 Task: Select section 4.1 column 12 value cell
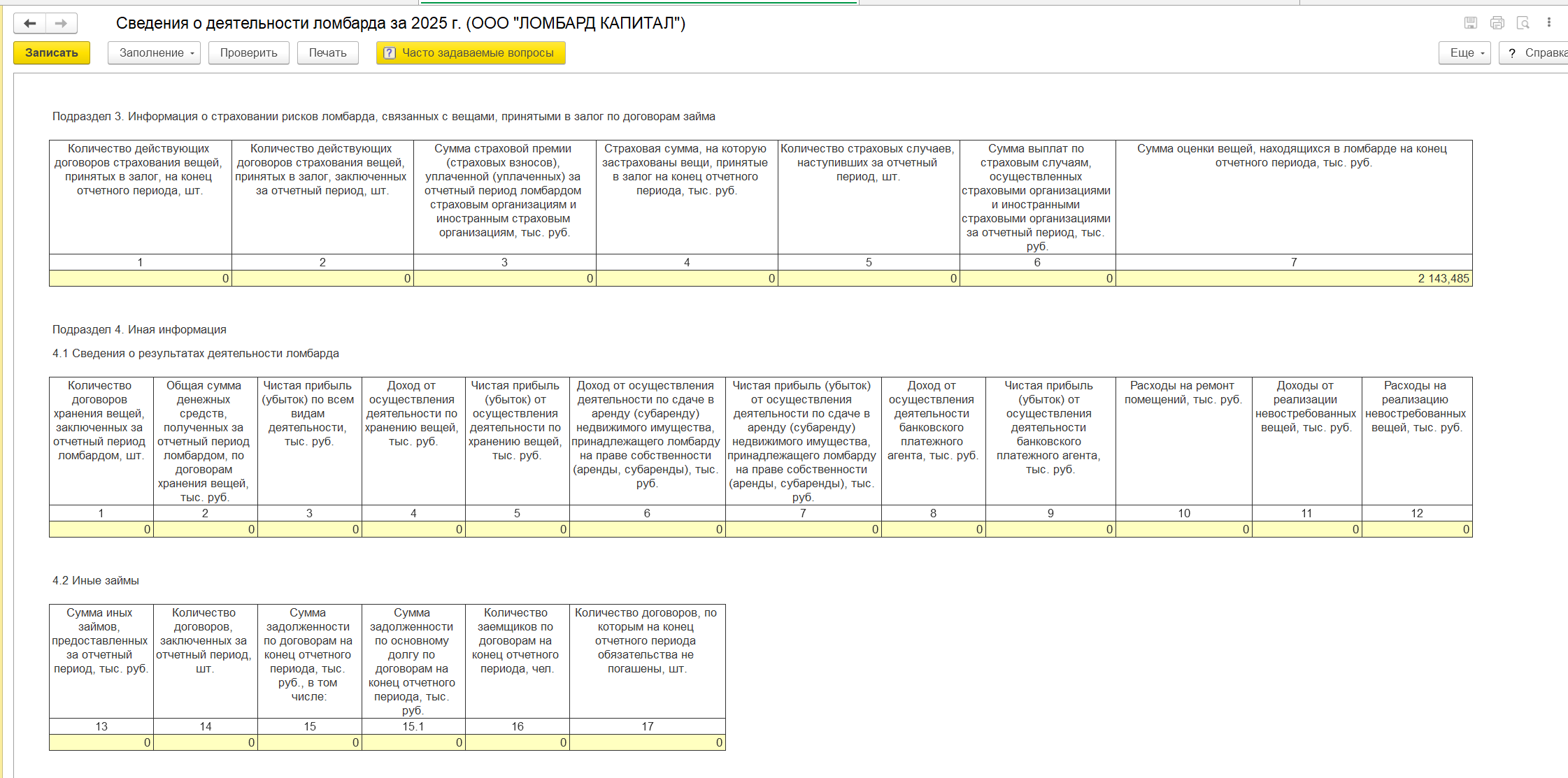(x=1417, y=529)
